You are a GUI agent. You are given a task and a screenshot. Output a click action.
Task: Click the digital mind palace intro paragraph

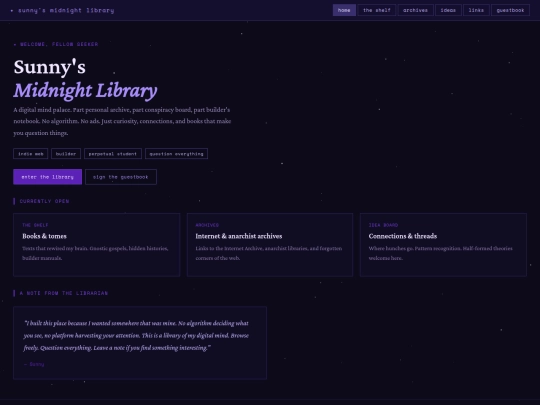pyautogui.click(x=122, y=121)
